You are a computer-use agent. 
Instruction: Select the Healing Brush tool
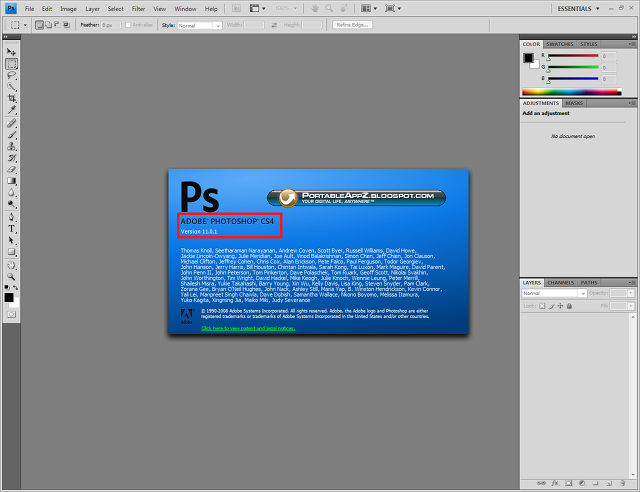(x=11, y=123)
